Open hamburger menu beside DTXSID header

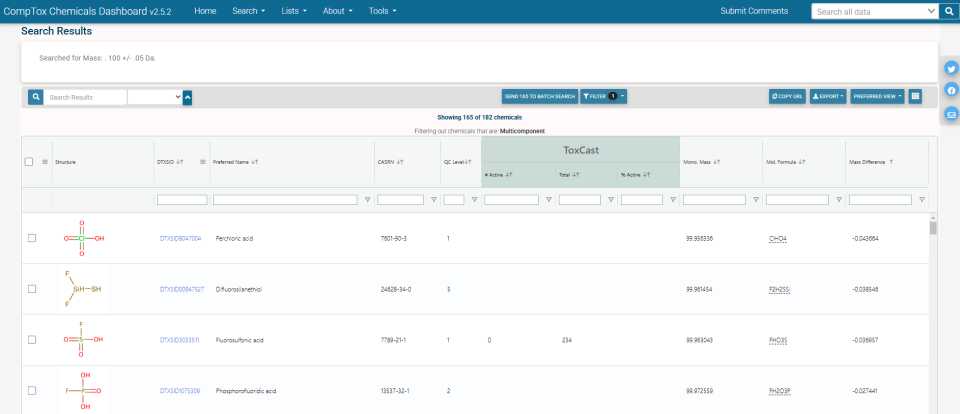pos(203,162)
